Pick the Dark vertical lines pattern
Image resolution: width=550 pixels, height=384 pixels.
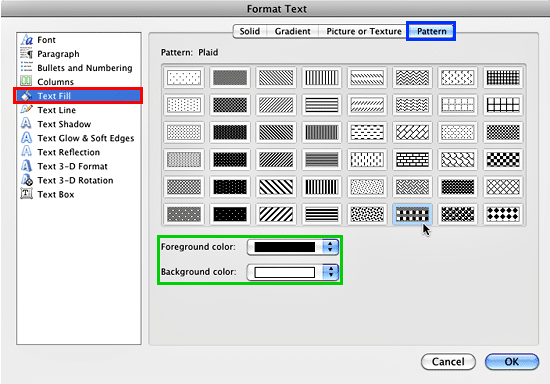322,187
